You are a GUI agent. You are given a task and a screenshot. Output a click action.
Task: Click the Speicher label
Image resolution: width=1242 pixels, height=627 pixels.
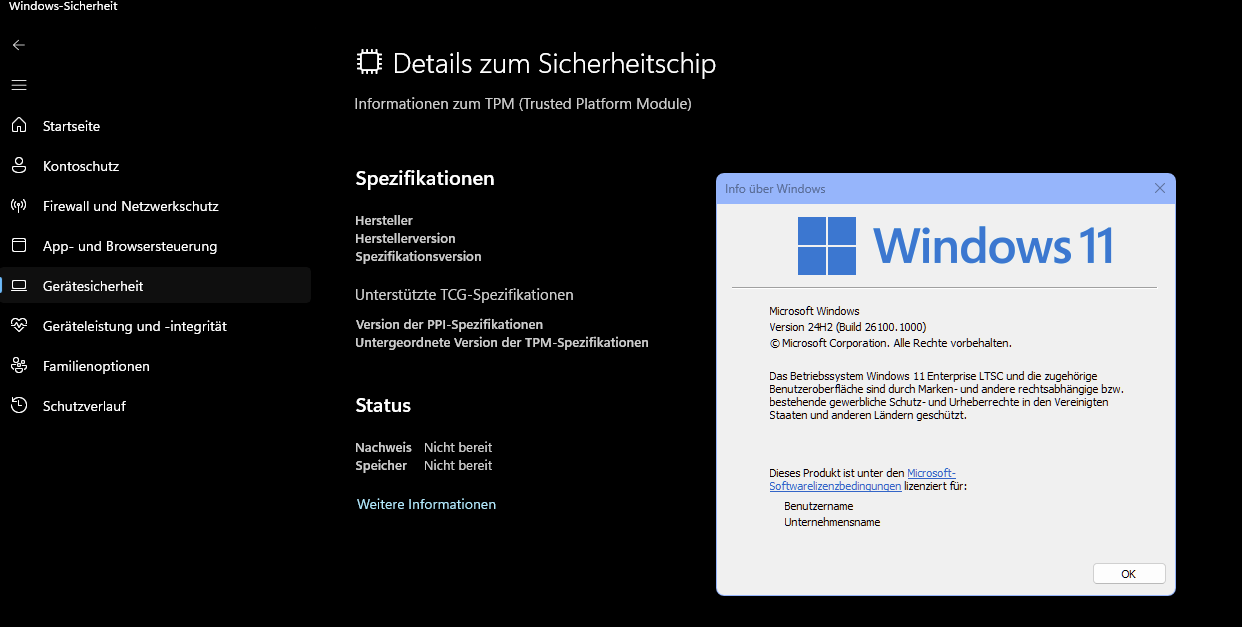click(381, 465)
